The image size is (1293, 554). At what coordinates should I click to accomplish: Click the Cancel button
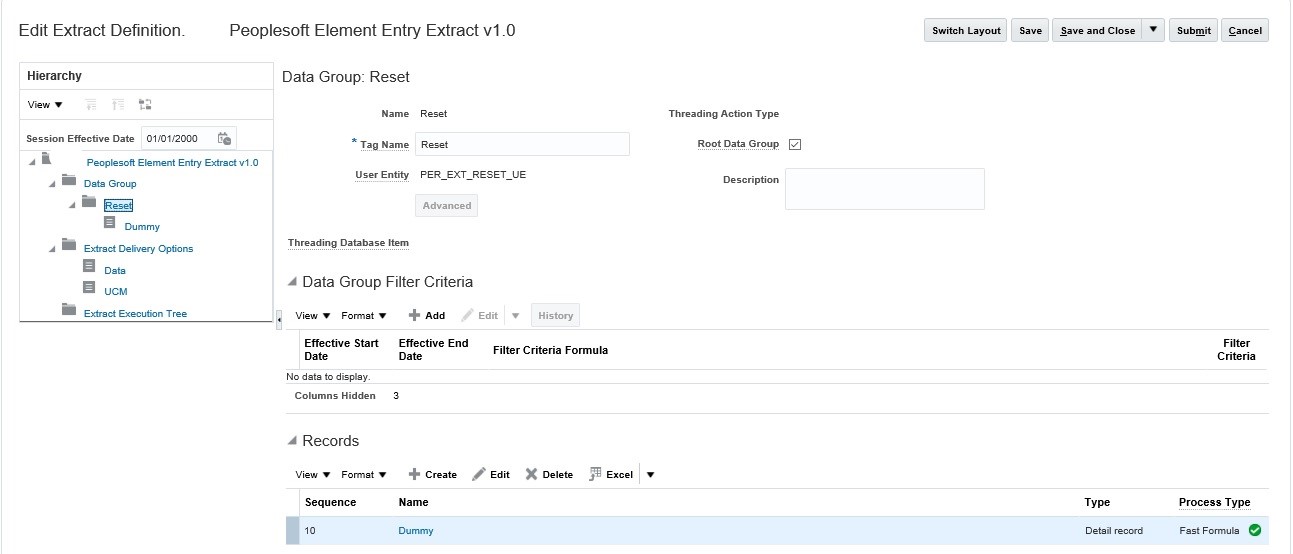coord(1245,31)
